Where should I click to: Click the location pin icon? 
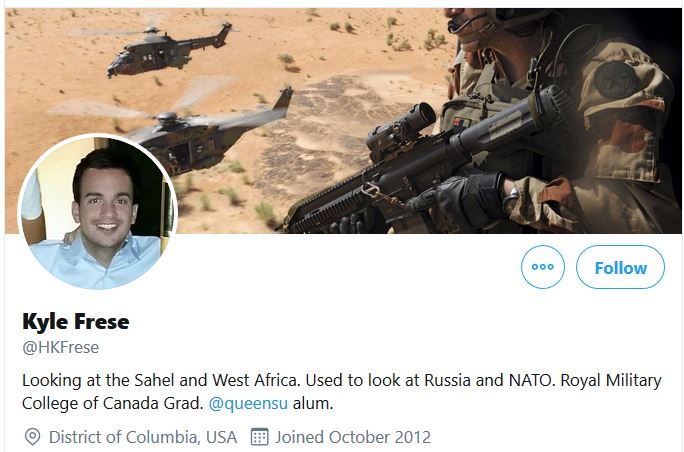click(33, 437)
